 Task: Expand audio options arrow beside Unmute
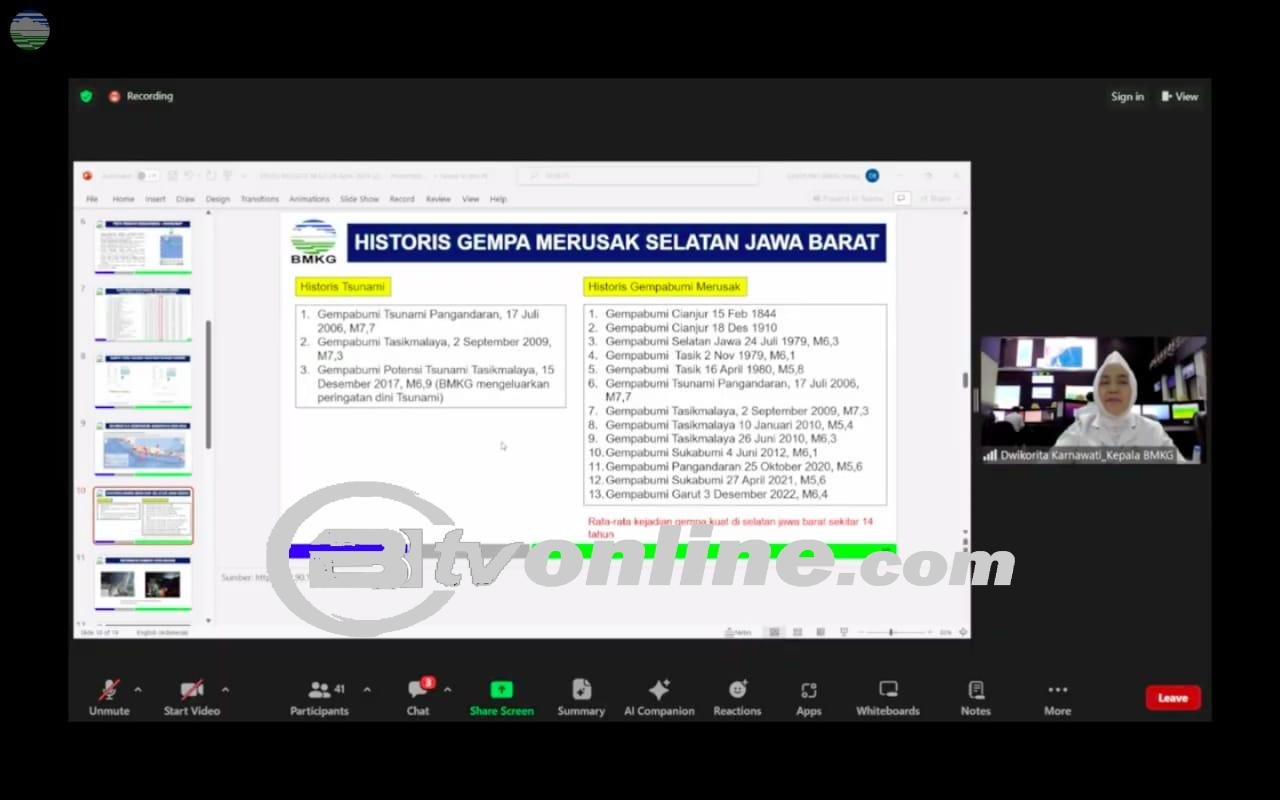[x=138, y=689]
